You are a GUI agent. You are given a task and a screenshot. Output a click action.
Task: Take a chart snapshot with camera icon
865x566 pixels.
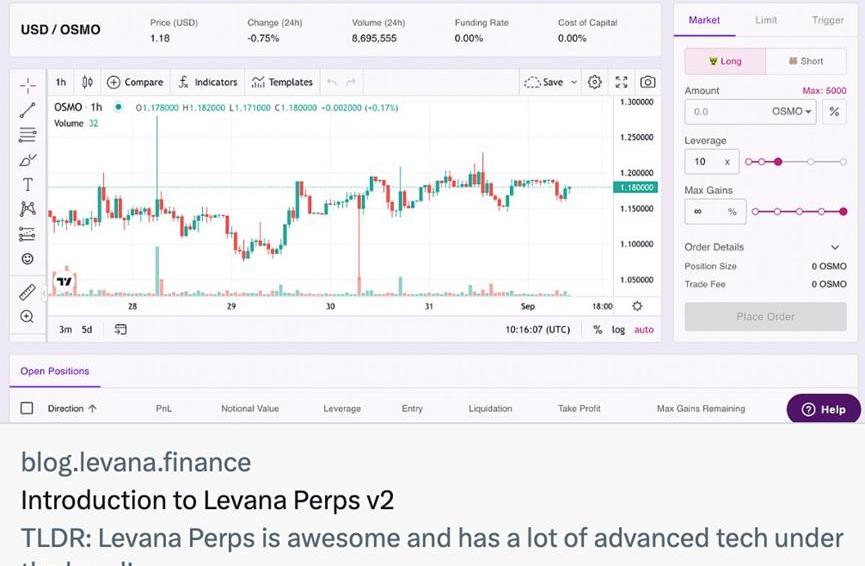pyautogui.click(x=648, y=82)
